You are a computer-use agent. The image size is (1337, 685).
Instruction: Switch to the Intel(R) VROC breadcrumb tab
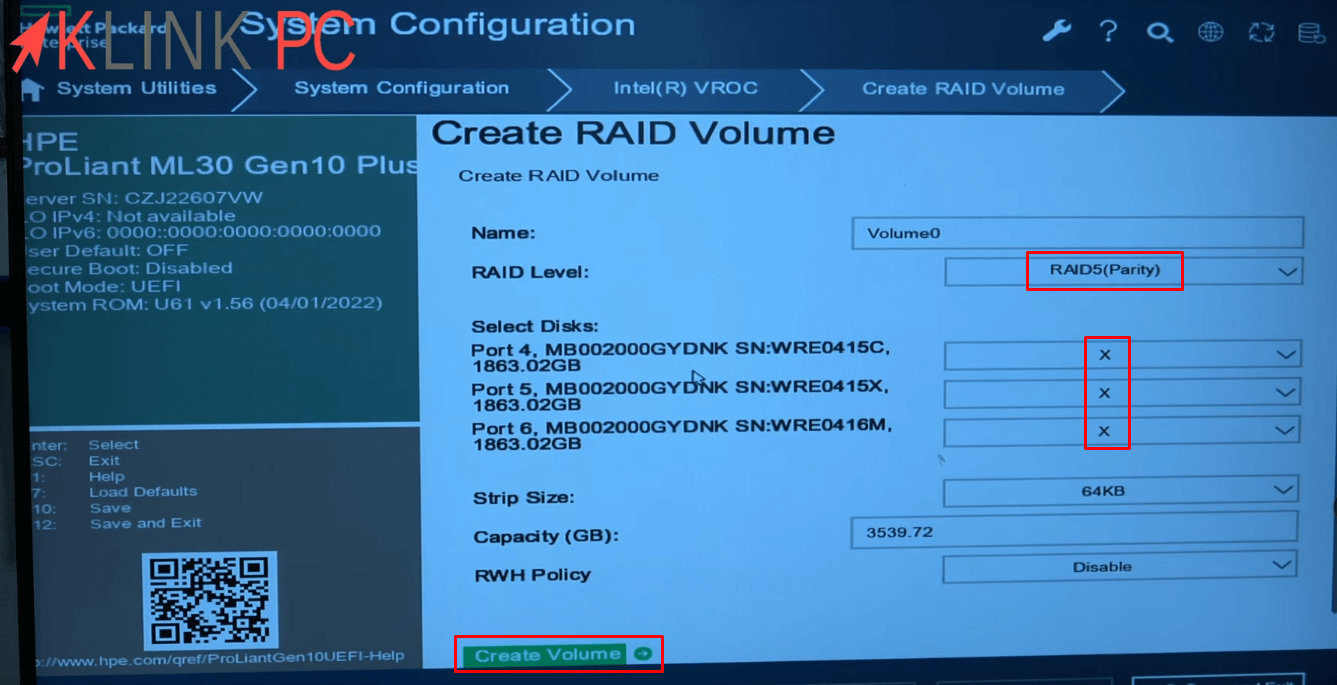pos(687,88)
